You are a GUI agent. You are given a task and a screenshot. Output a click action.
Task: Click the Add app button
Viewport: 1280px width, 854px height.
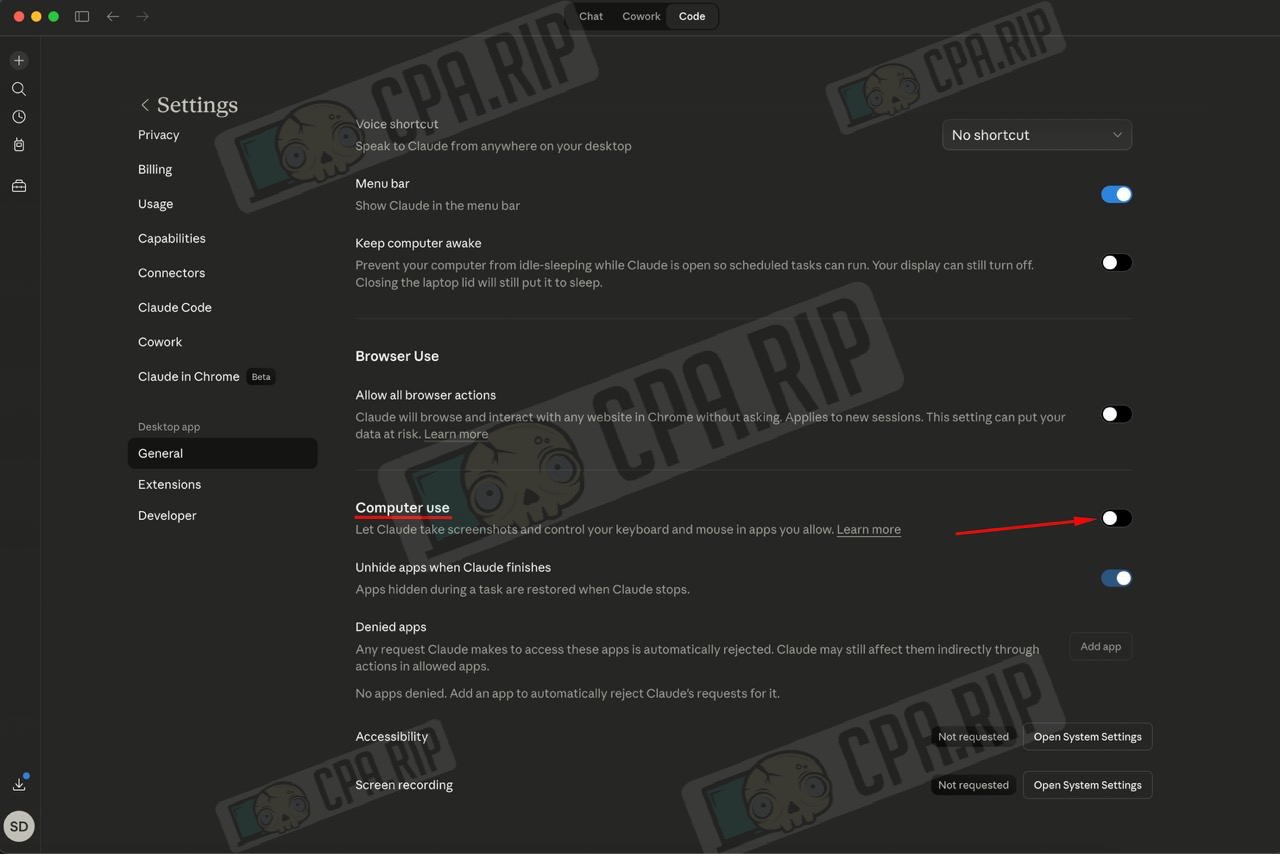(x=1100, y=647)
